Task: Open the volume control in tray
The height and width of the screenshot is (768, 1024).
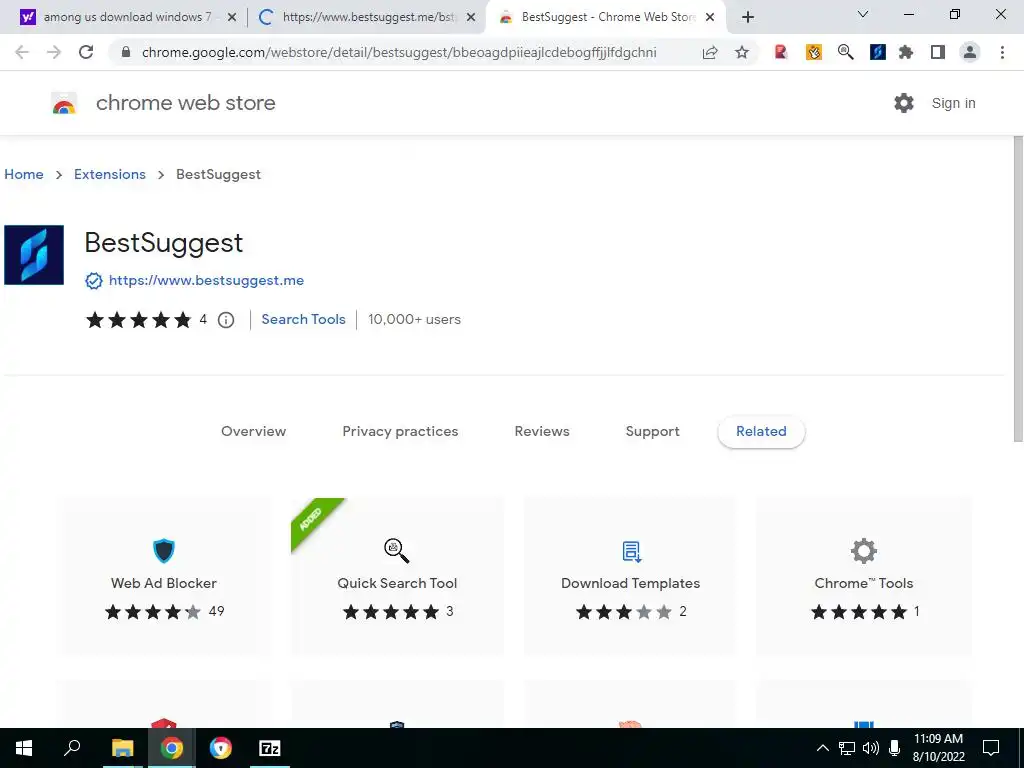Action: 871,748
